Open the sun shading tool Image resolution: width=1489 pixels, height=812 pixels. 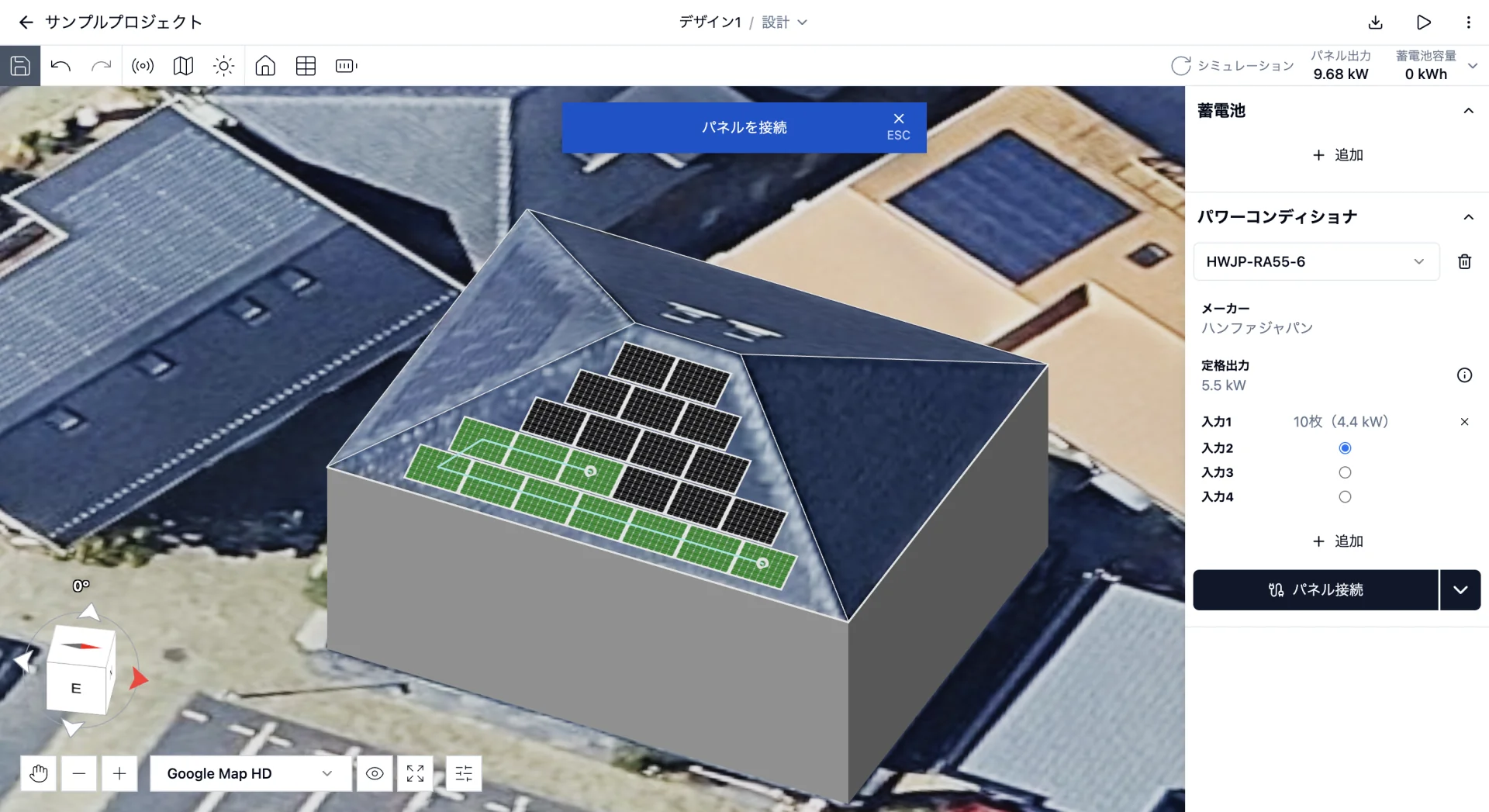pyautogui.click(x=223, y=66)
